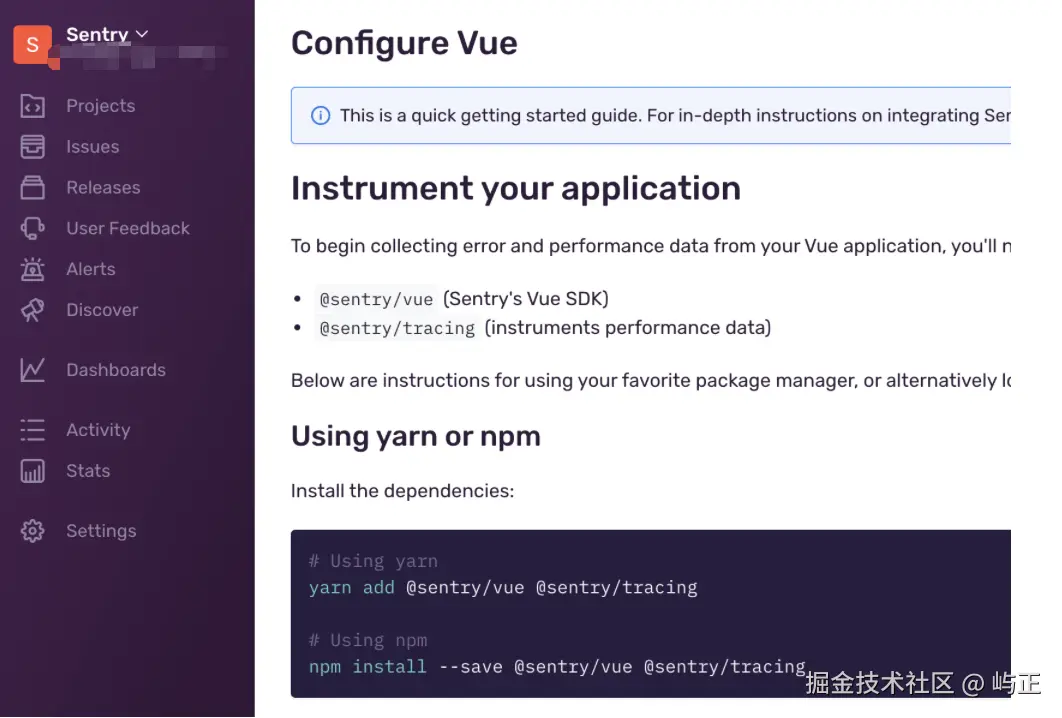The height and width of the screenshot is (718, 1062).
Task: Expand the Sentry organization dropdown chevron
Action: pos(142,34)
